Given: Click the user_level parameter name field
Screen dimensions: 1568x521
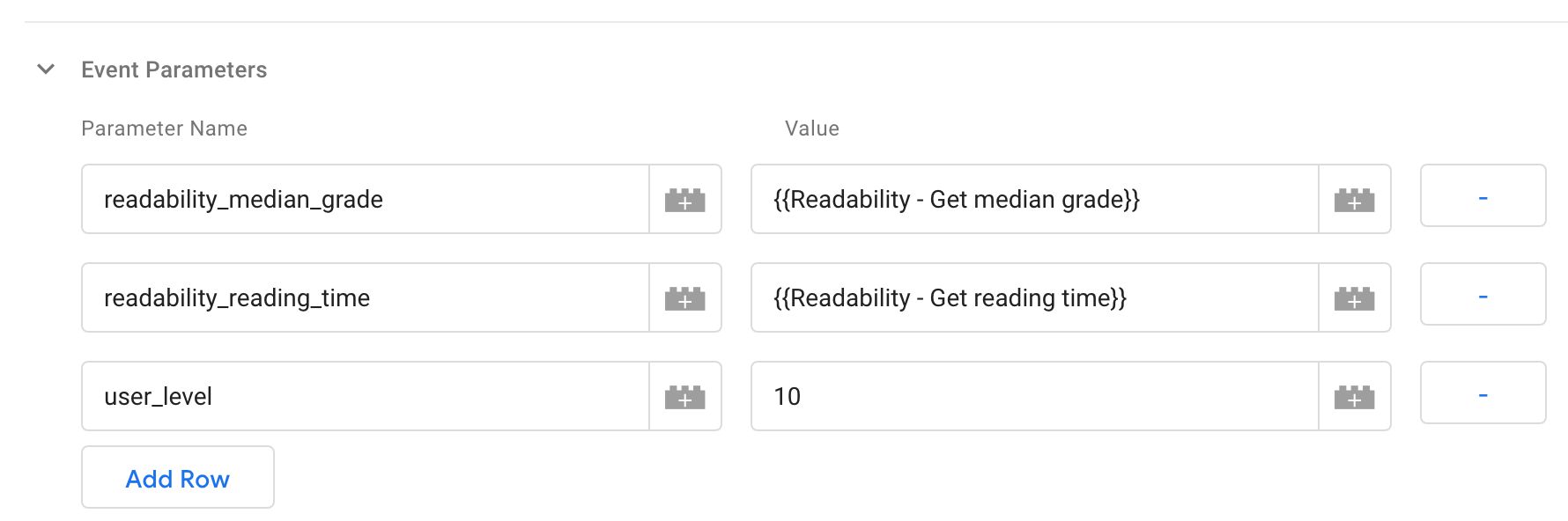Looking at the screenshot, I should coord(366,396).
